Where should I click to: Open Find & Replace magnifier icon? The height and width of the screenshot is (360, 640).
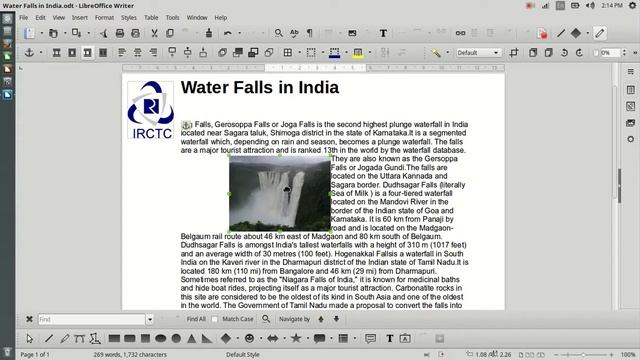(278, 33)
